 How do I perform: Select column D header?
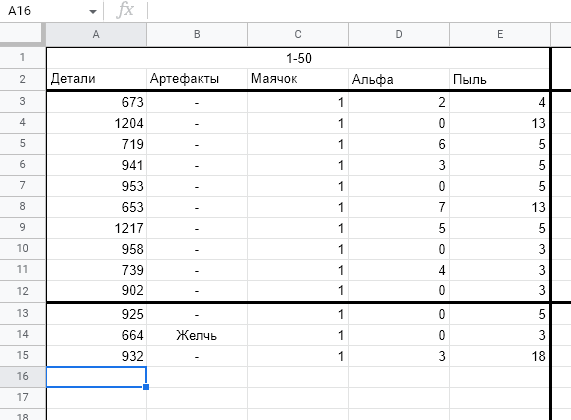[399, 35]
